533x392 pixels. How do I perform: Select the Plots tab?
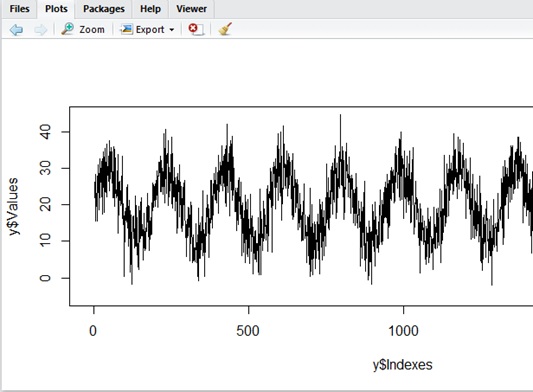56,9
